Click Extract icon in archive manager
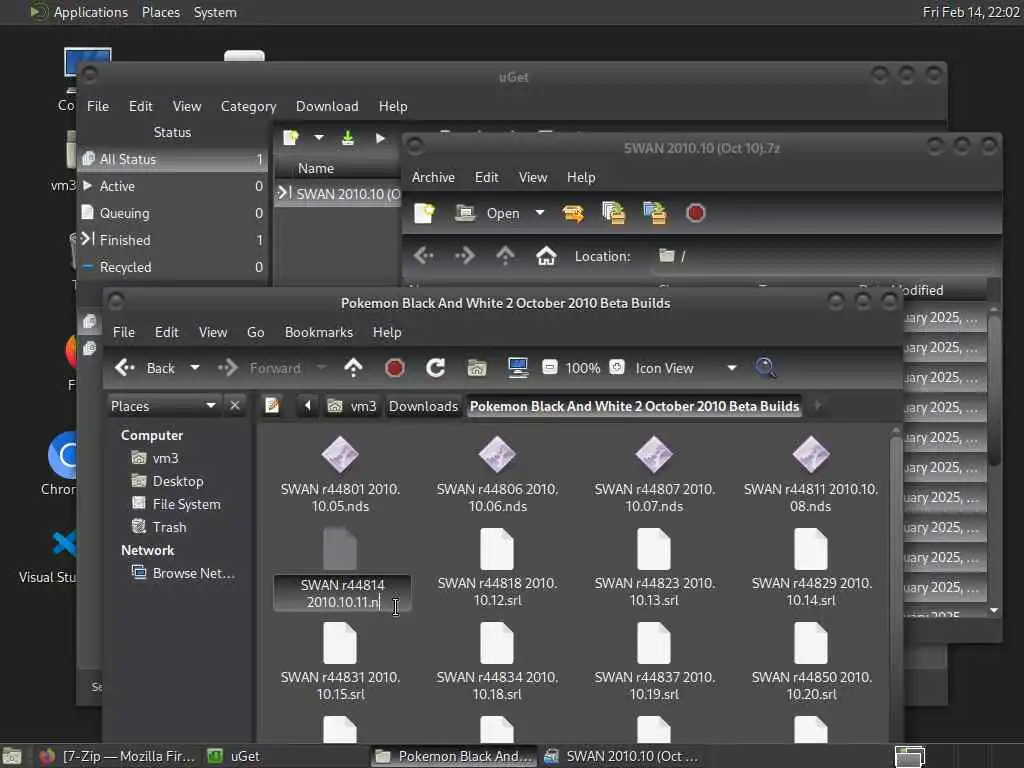This screenshot has width=1024, height=768. (x=573, y=214)
